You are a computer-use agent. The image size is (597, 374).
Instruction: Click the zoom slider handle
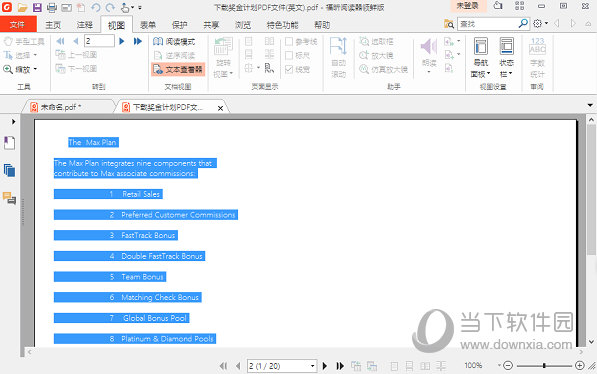[x=544, y=366]
